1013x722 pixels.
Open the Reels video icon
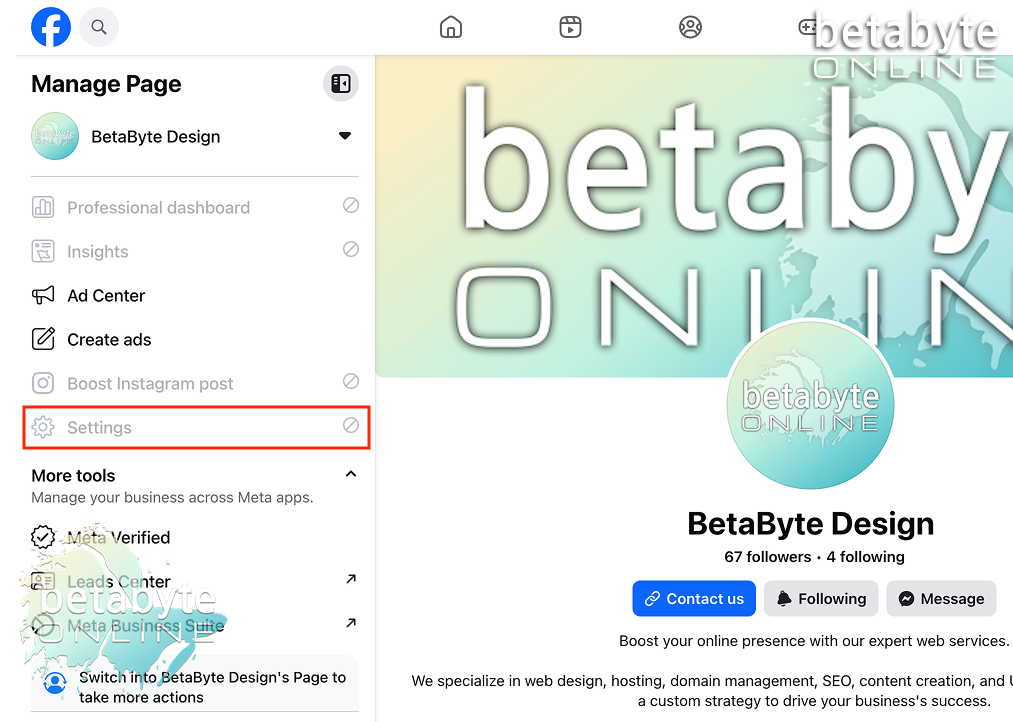[570, 27]
